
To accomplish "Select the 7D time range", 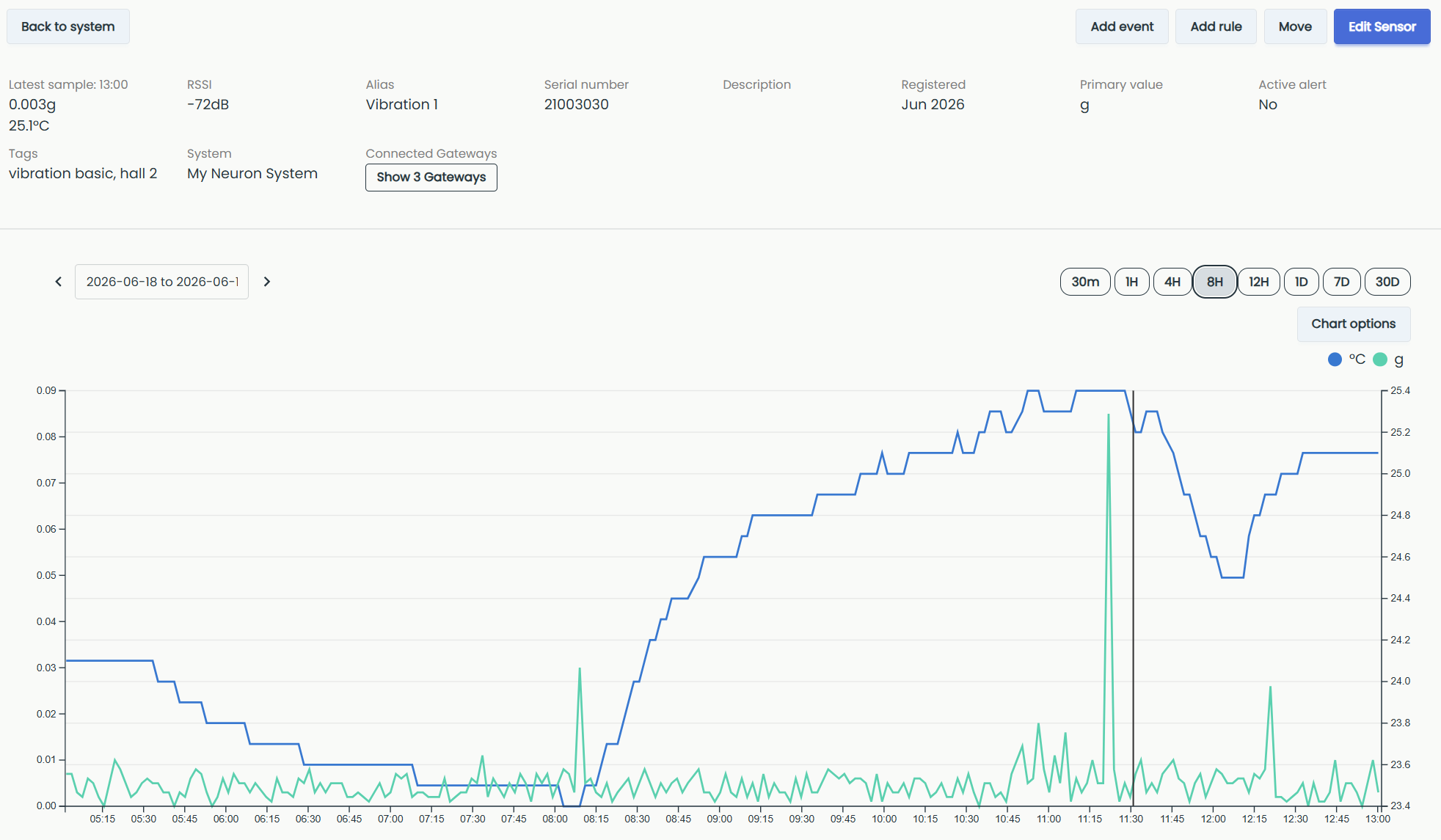I will 1342,282.
